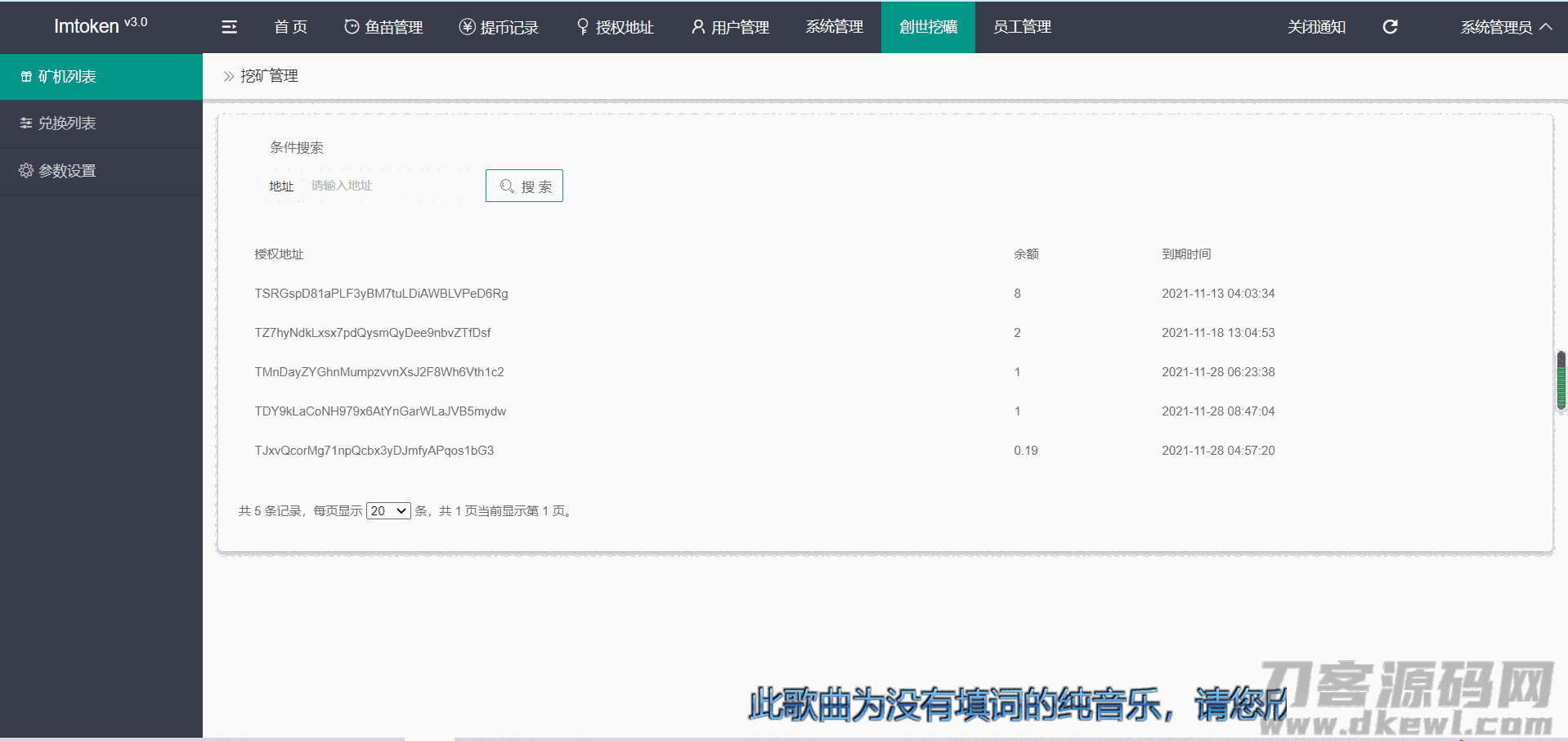The height and width of the screenshot is (741, 1568).
Task: Expand the 系统管理员 account menu
Action: pos(1505,27)
